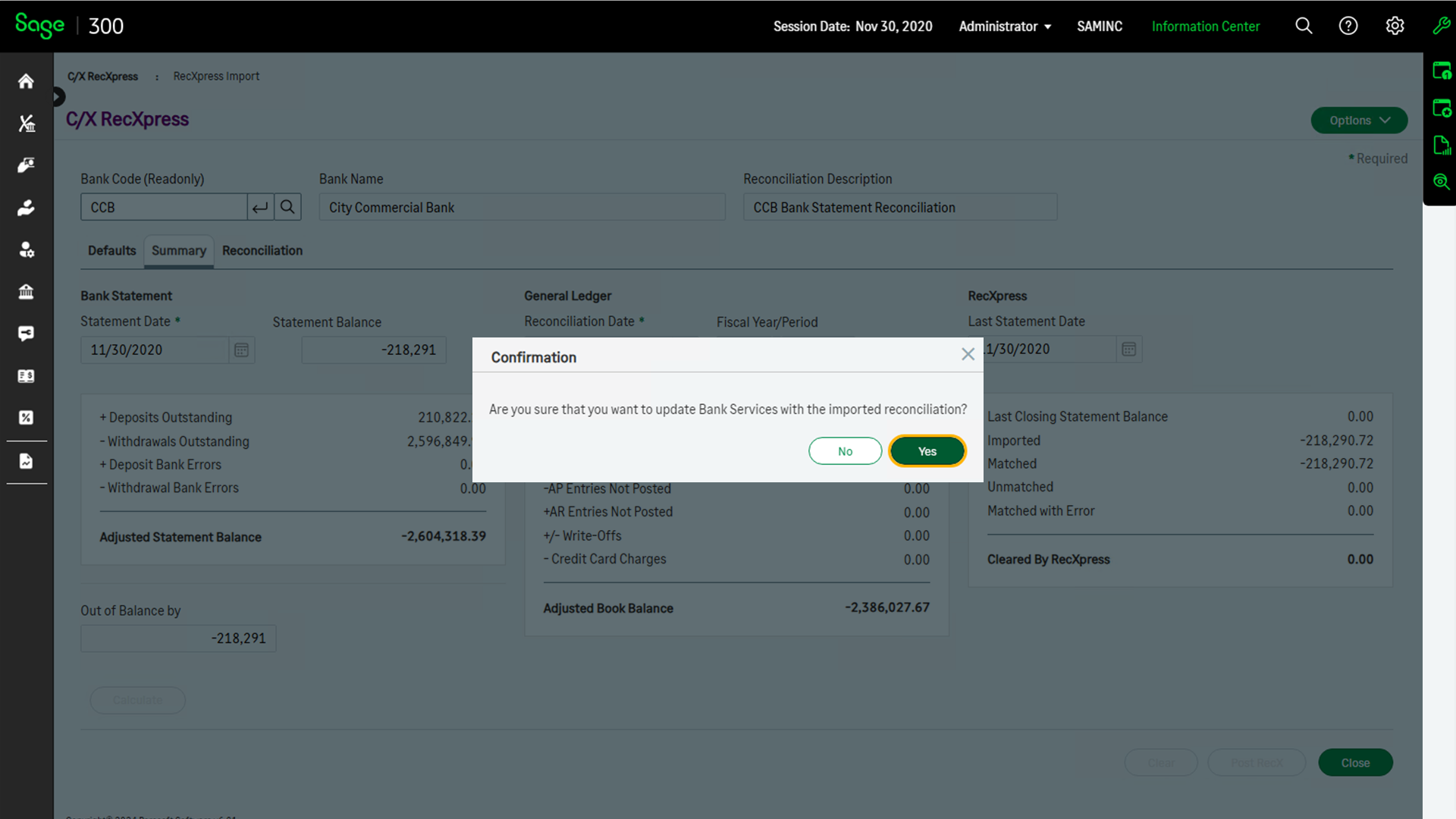Open the Home icon in sidebar
The image size is (1456, 819).
point(27,81)
